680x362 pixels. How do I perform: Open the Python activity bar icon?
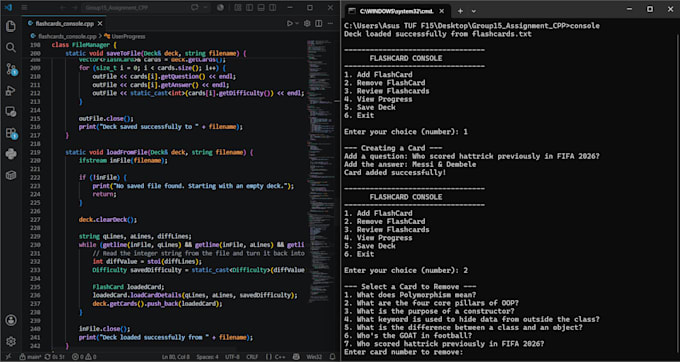click(x=11, y=154)
